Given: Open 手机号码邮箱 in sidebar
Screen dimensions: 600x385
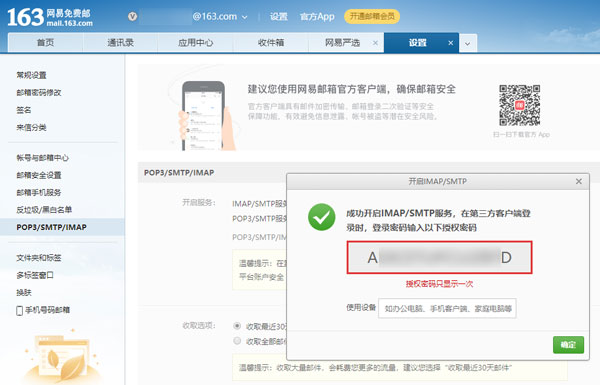Looking at the screenshot, I should pos(47,310).
